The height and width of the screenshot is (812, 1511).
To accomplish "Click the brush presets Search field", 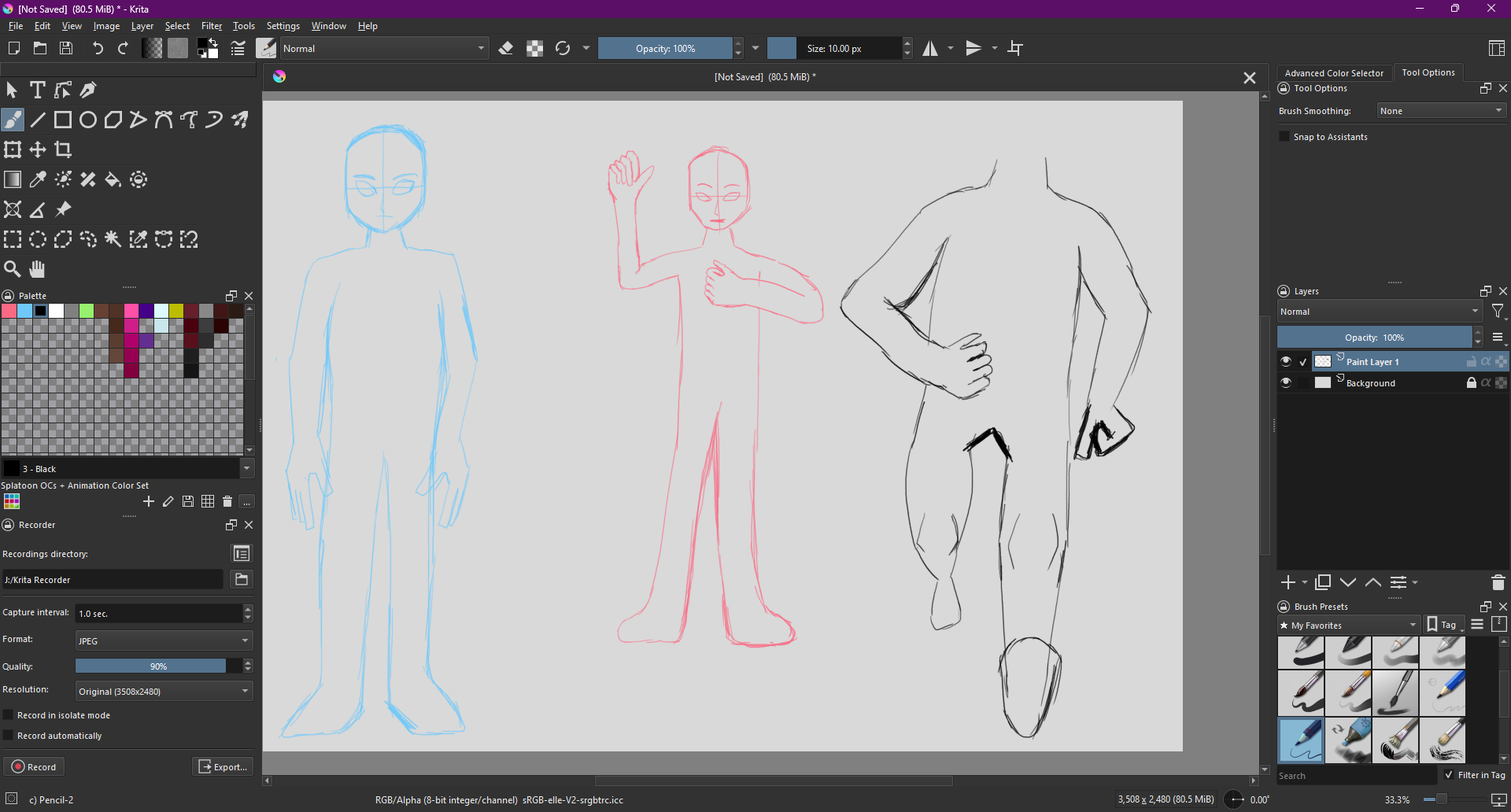I will click(1357, 775).
